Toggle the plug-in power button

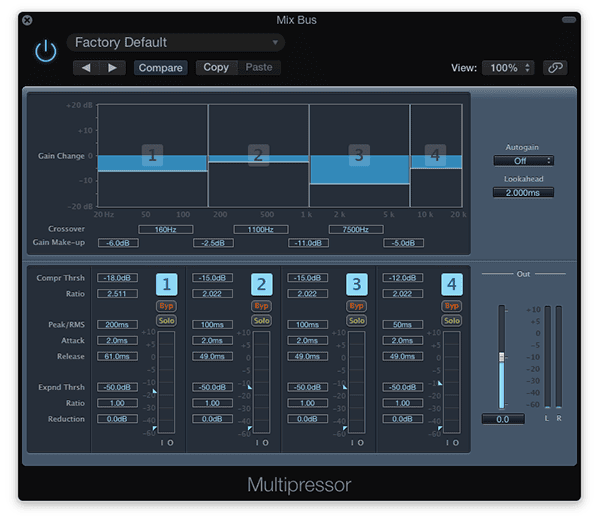(46, 51)
